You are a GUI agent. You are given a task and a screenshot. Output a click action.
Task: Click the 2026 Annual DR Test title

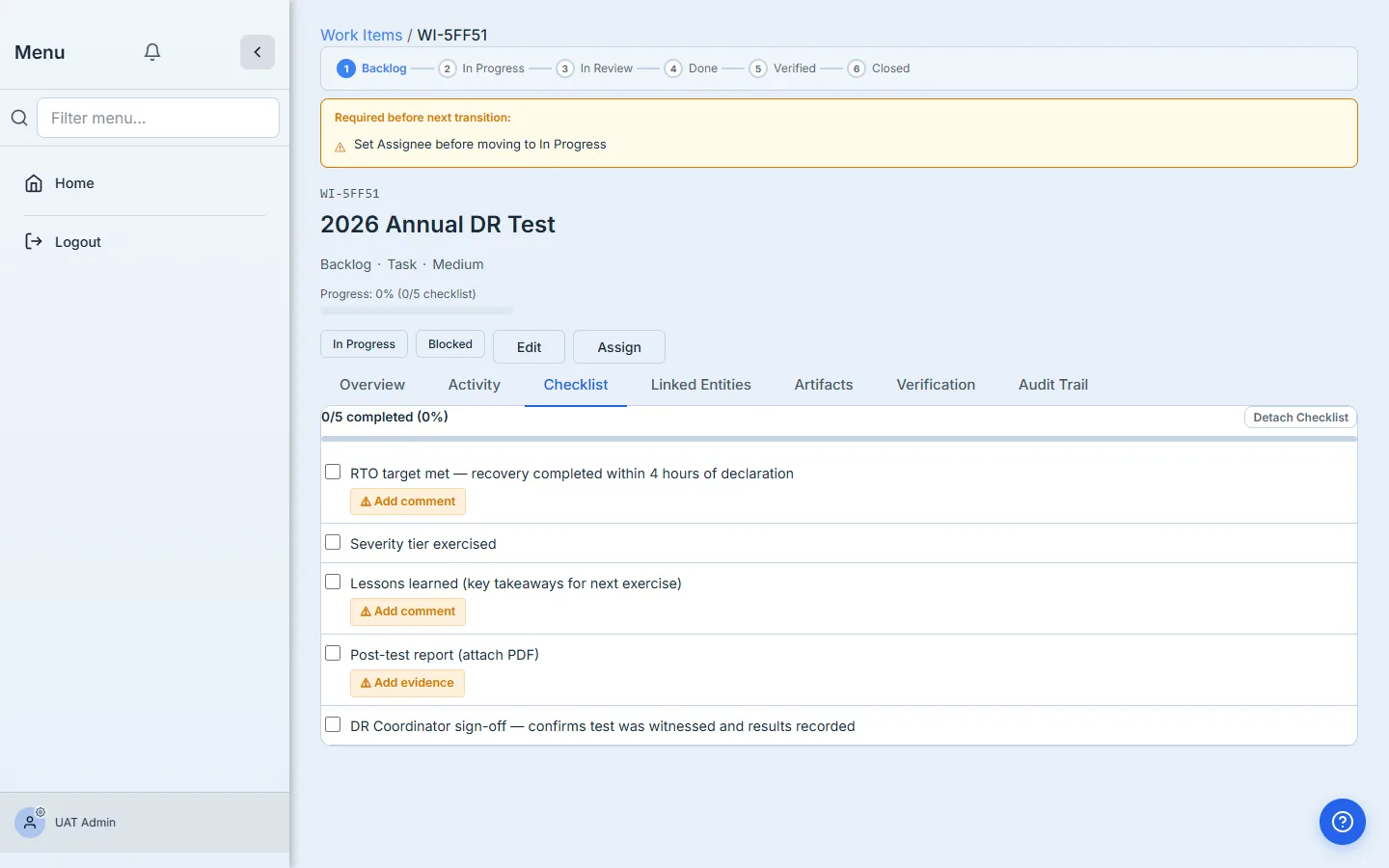pyautogui.click(x=438, y=225)
